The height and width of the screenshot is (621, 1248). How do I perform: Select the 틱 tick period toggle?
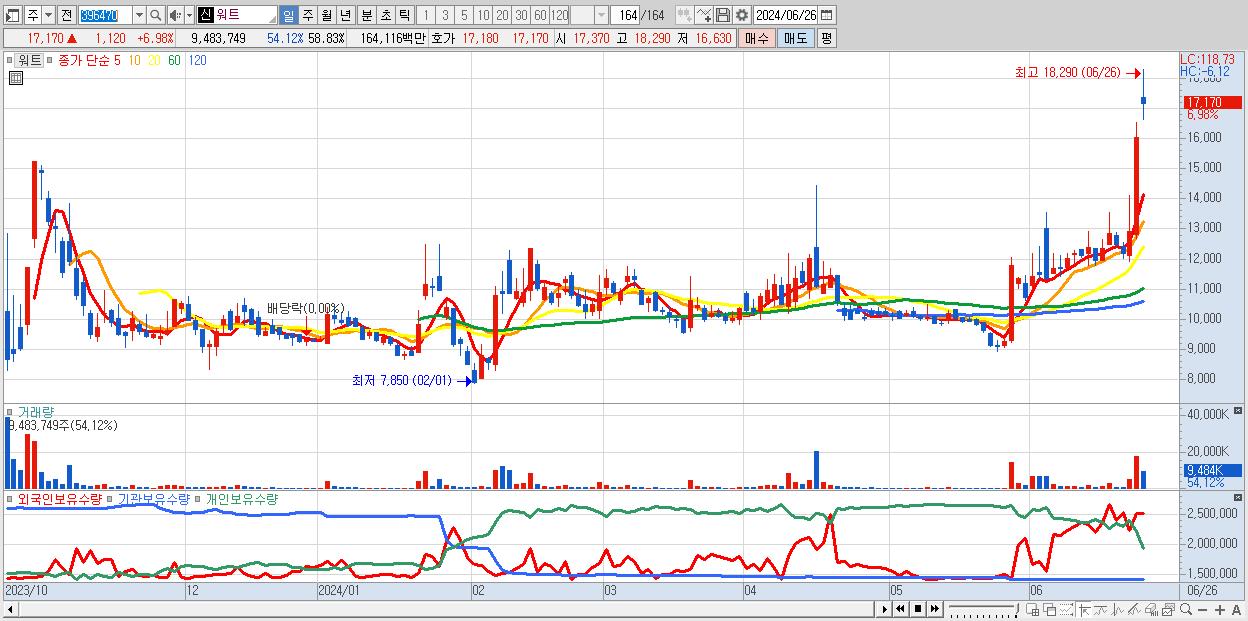(404, 15)
